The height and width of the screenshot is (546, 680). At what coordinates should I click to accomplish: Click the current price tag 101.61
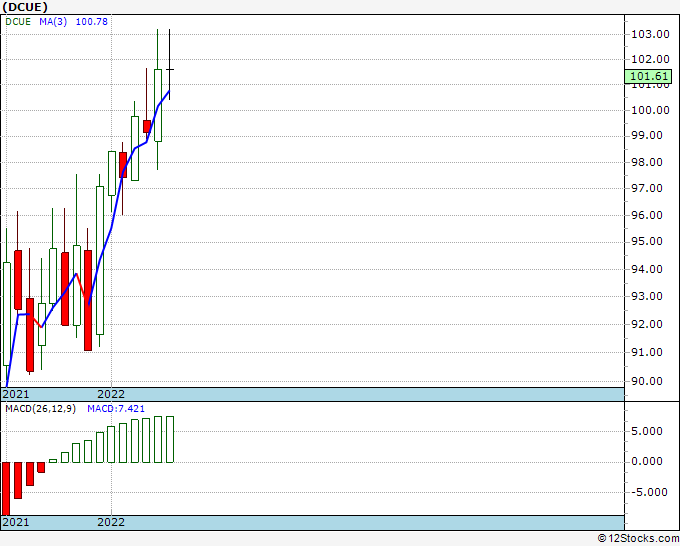[x=649, y=76]
